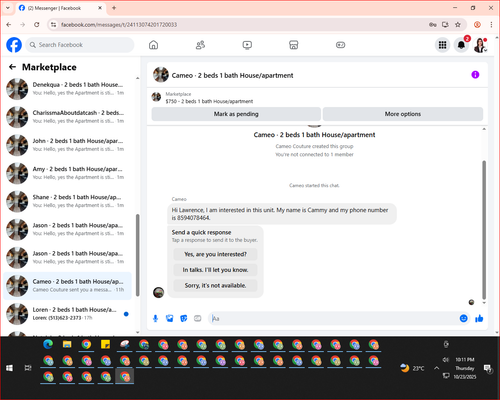Click Mark as pending button
This screenshot has height=400, width=500.
click(236, 114)
